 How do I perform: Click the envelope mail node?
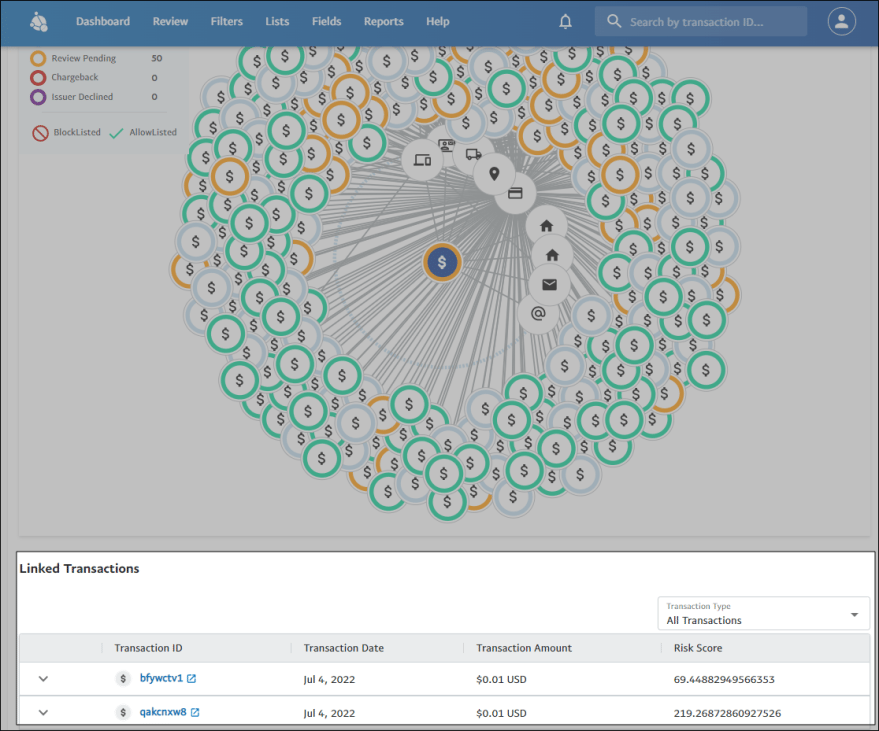click(x=549, y=285)
